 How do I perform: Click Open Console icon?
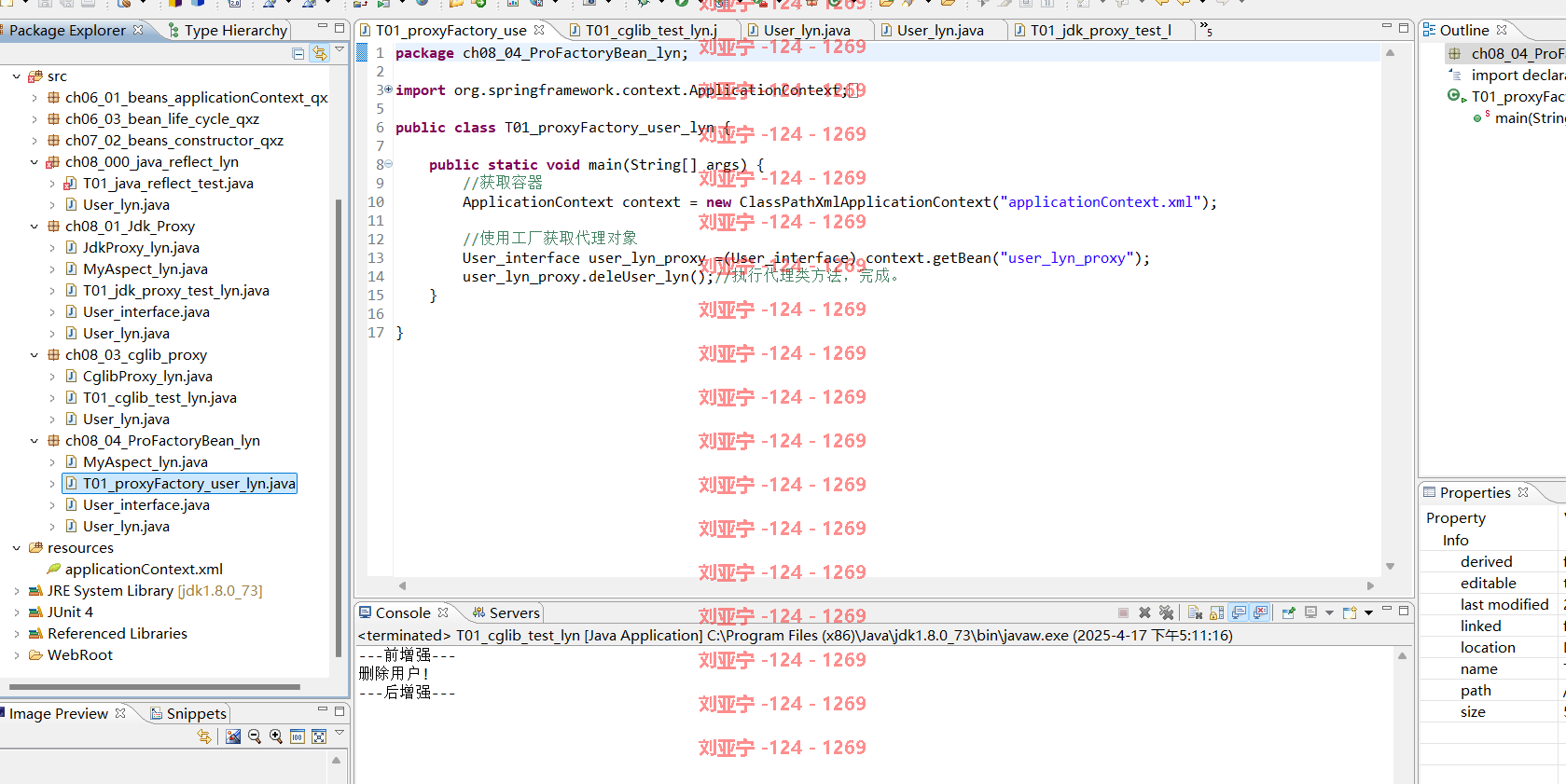pos(1350,612)
